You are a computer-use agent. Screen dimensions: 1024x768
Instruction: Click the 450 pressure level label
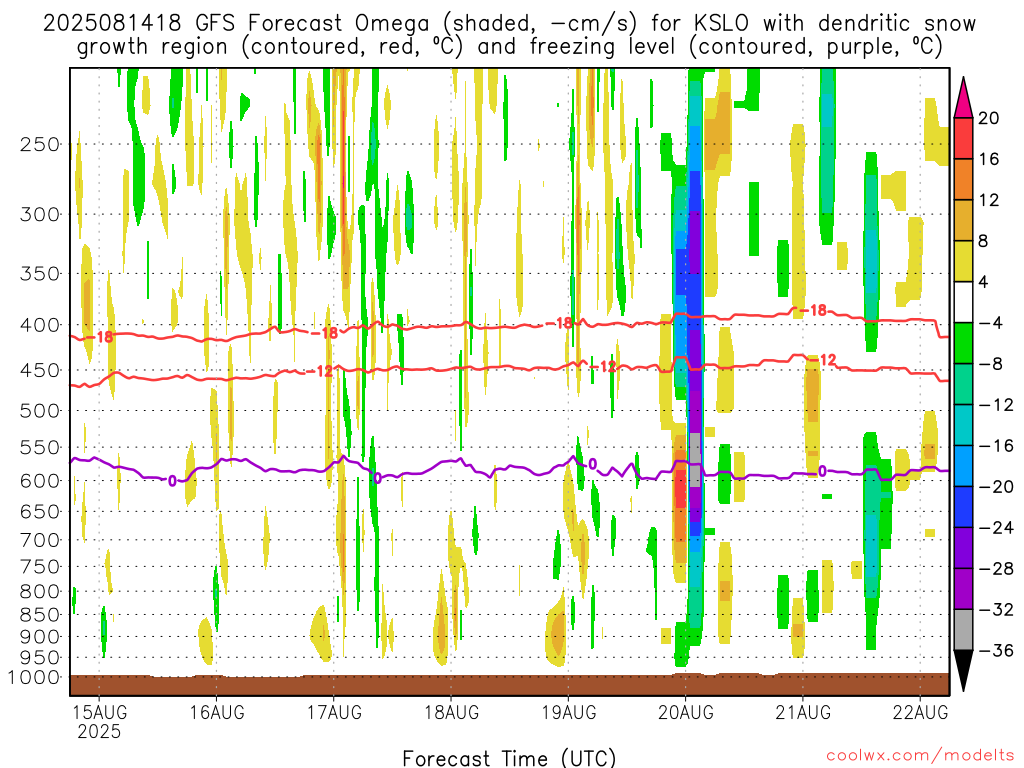[x=40, y=370]
